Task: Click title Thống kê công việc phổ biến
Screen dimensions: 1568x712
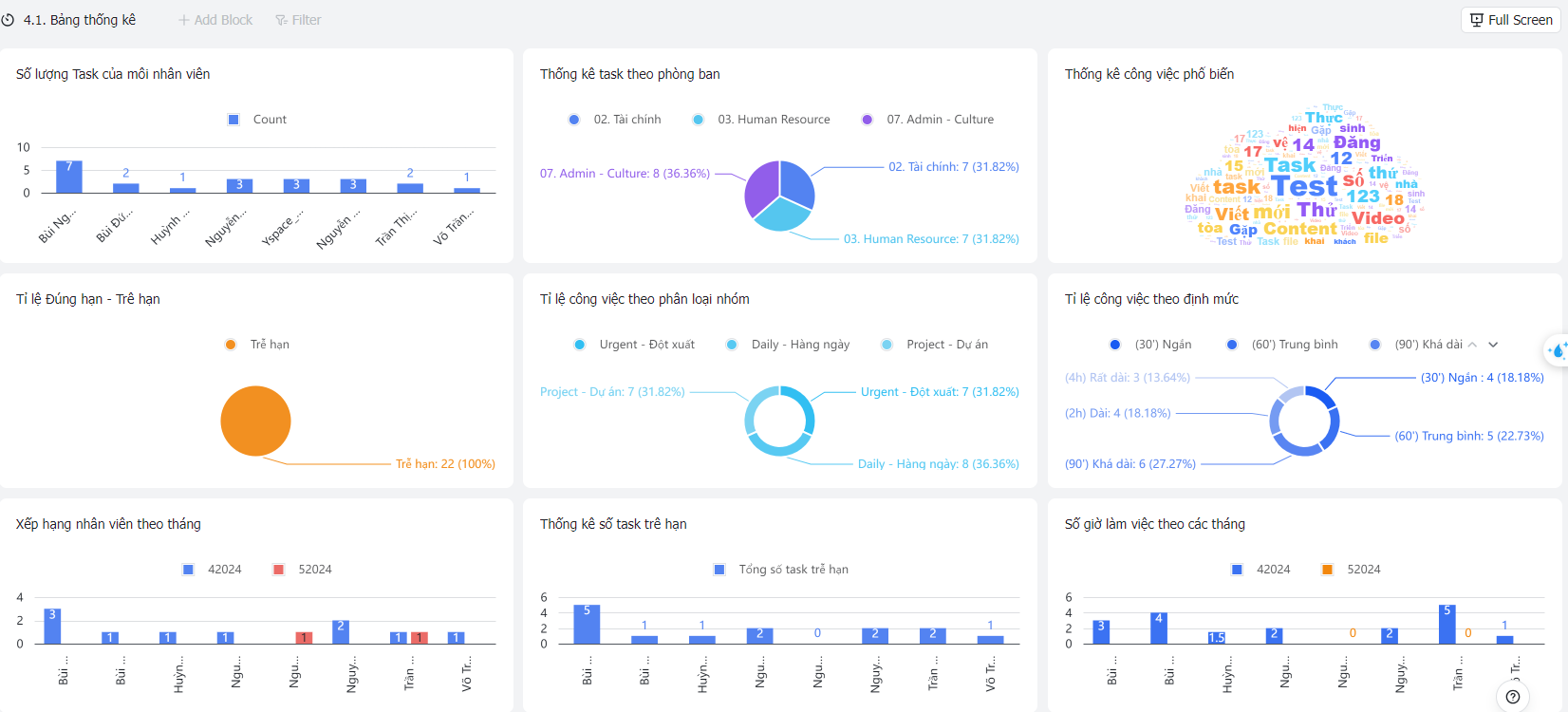Action: tap(1149, 74)
